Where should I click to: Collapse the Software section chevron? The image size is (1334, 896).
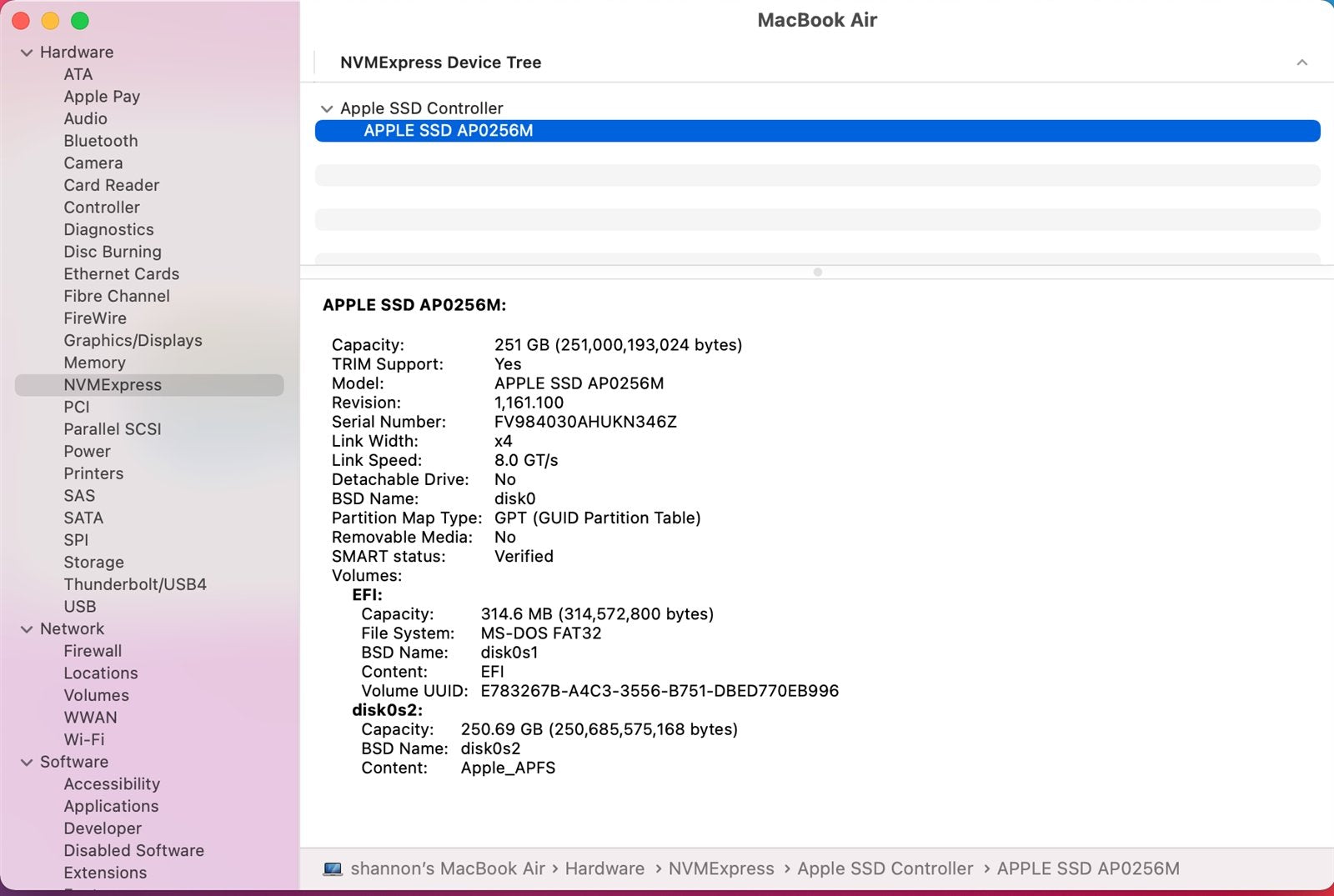pos(27,763)
